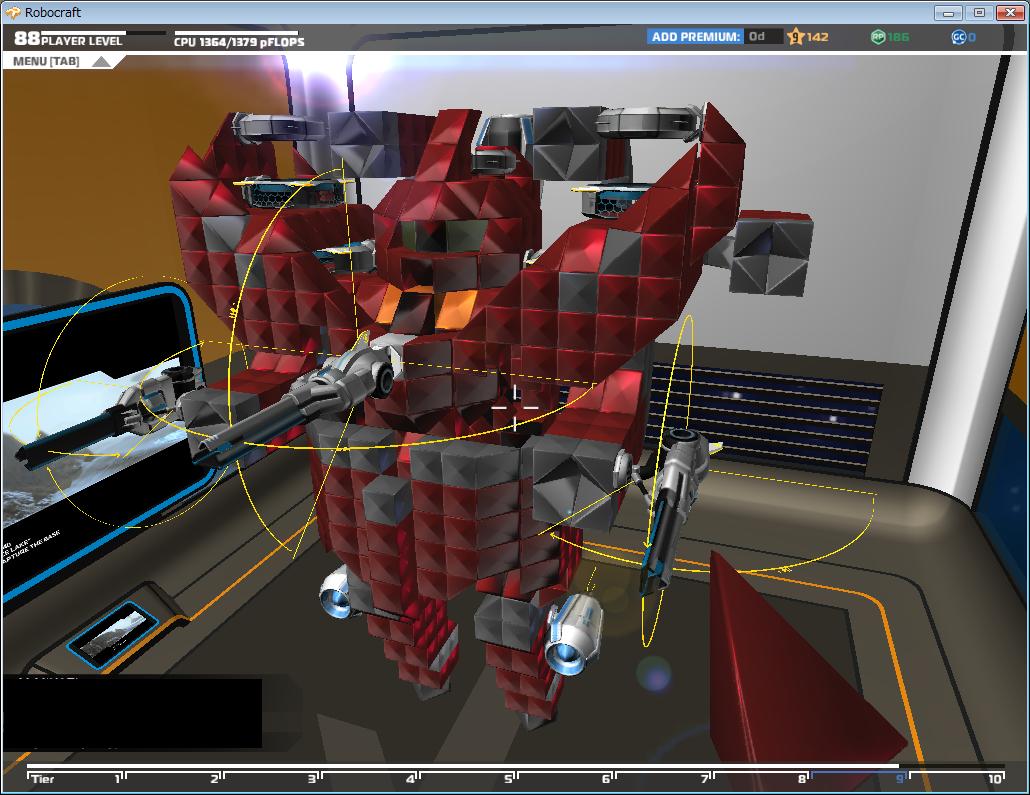Select the 88 player level indicator

[x=68, y=39]
